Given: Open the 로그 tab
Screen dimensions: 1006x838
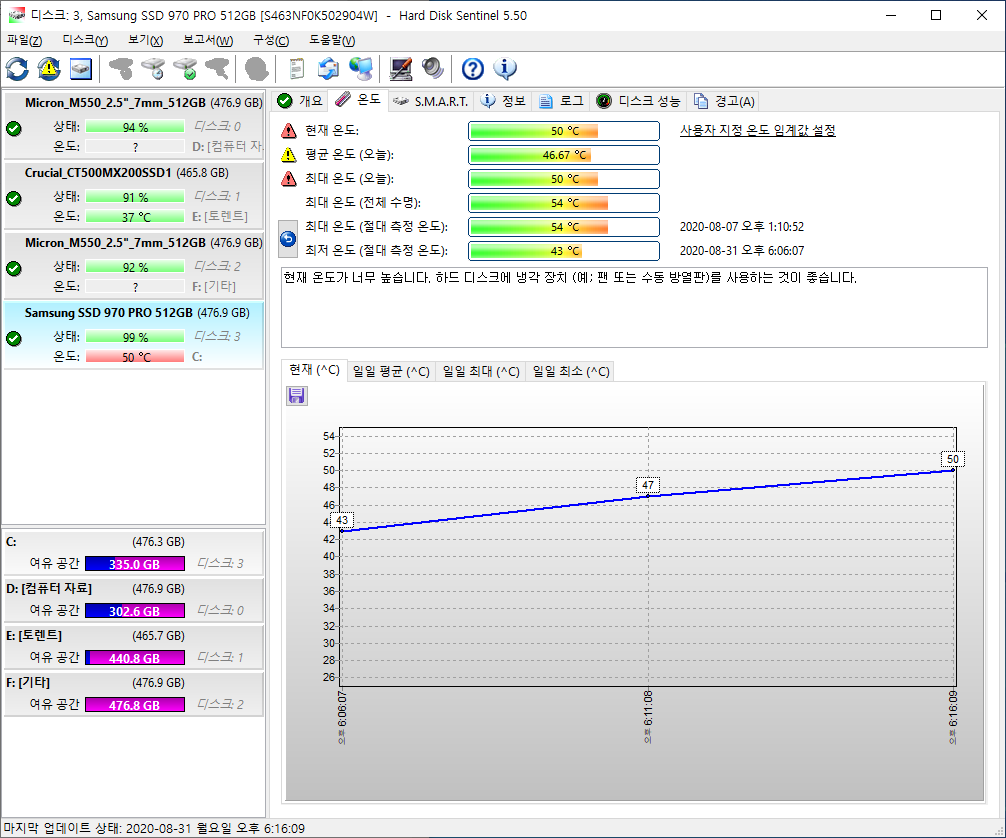Looking at the screenshot, I should [561, 101].
